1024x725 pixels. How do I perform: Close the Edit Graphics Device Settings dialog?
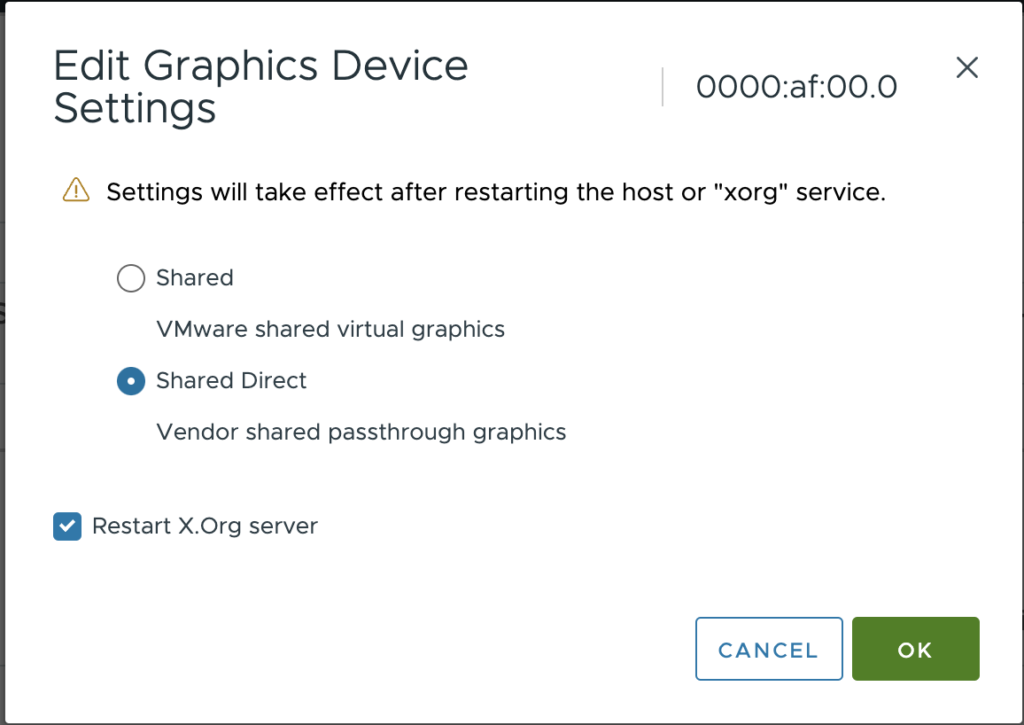(966, 68)
